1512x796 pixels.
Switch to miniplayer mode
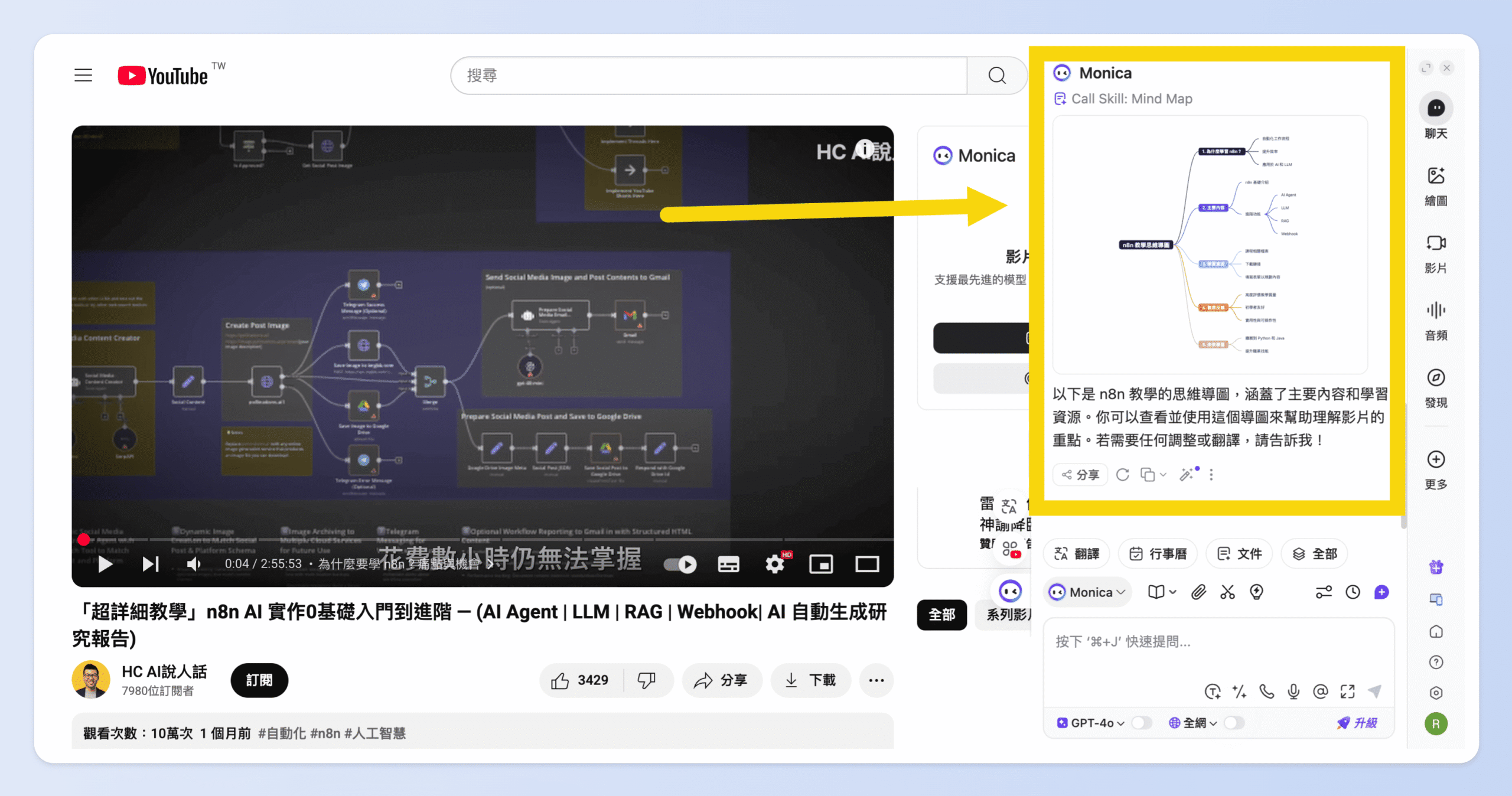821,565
